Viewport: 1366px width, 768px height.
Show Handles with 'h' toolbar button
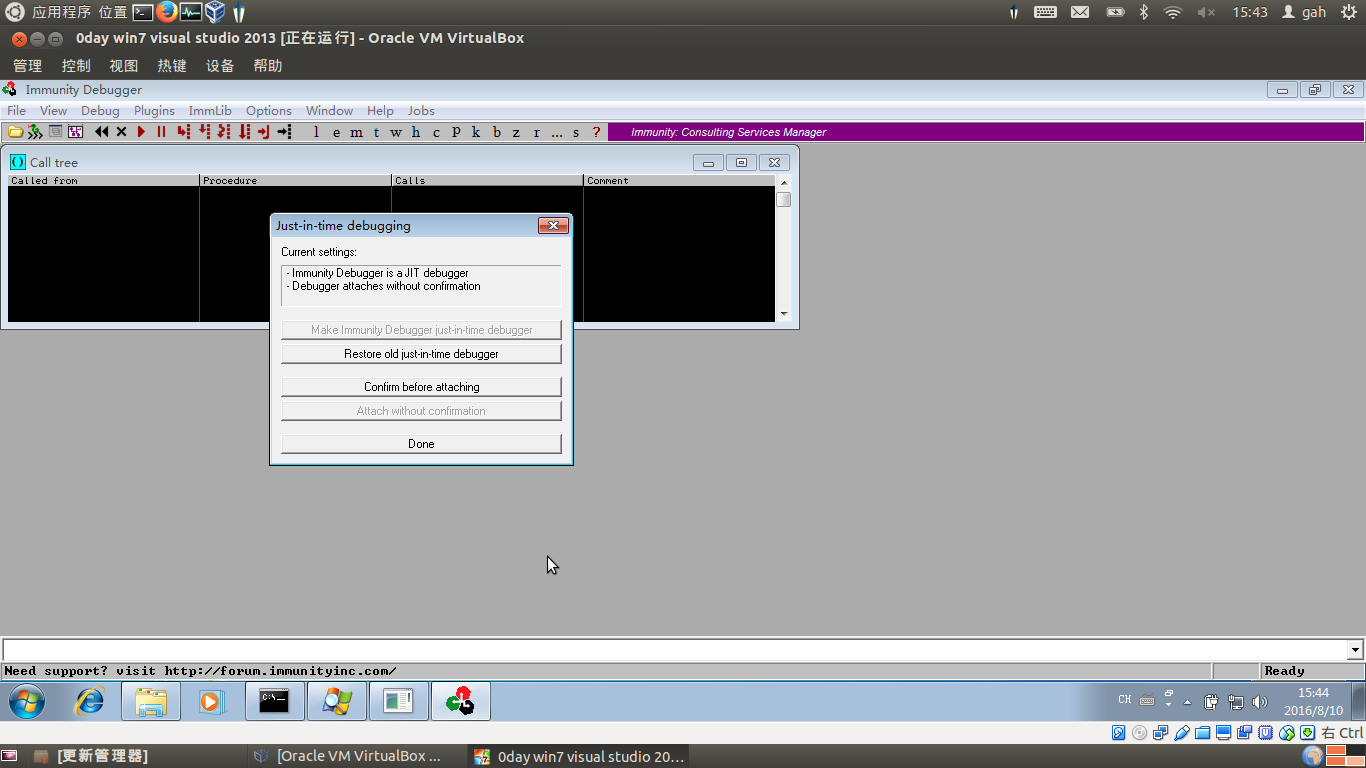[416, 132]
